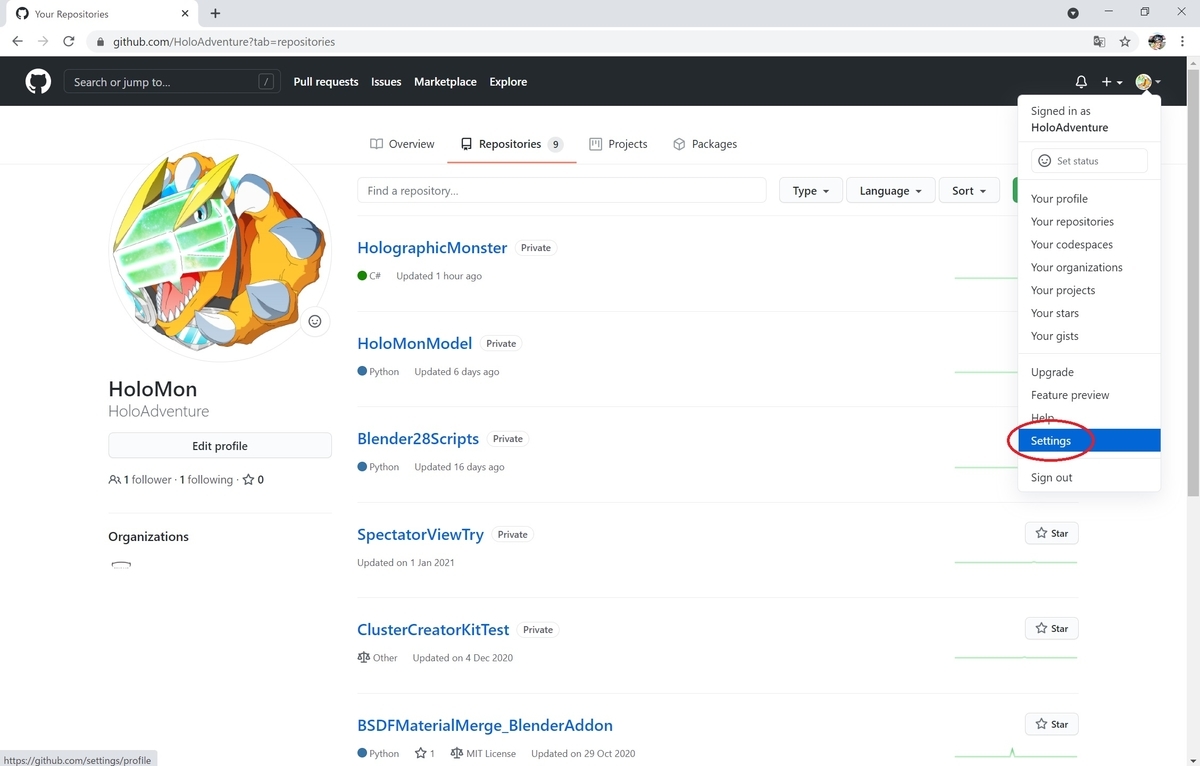
Task: Click the Edit profile button
Action: click(220, 446)
